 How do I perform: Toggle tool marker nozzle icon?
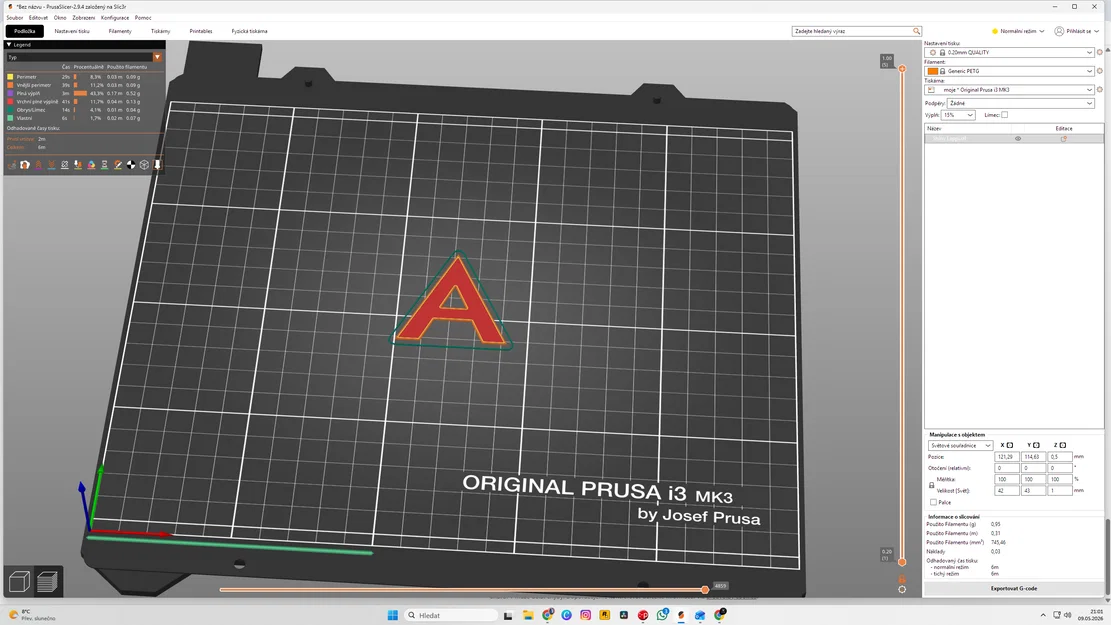click(x=157, y=164)
